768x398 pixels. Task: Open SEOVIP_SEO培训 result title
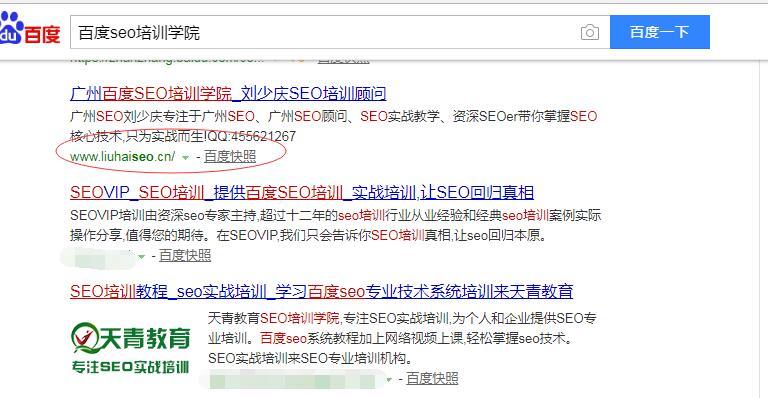pos(302,192)
